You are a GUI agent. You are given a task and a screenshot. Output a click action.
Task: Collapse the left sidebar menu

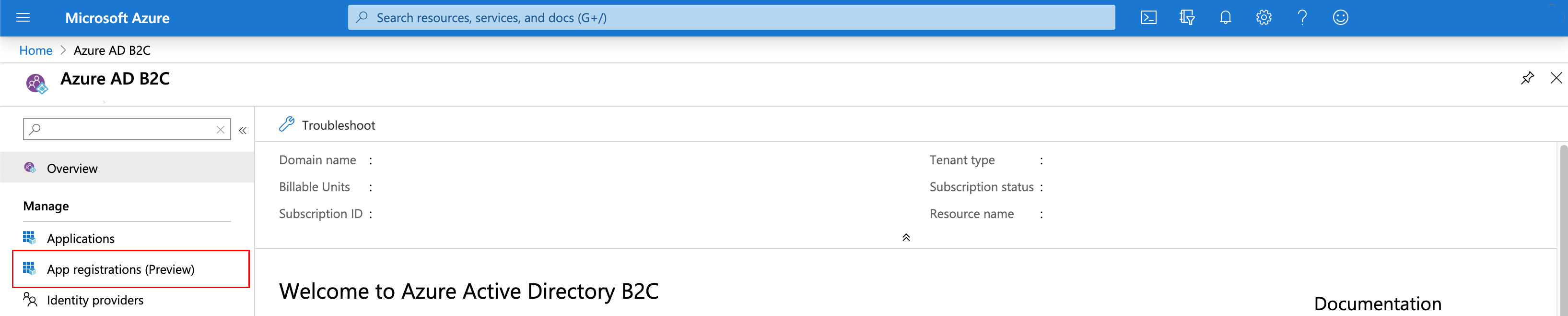(x=242, y=130)
